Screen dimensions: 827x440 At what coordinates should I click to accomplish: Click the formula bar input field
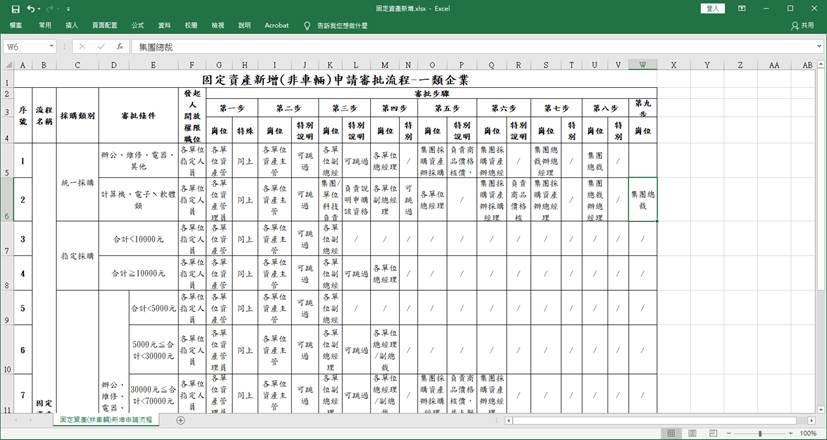click(x=472, y=47)
